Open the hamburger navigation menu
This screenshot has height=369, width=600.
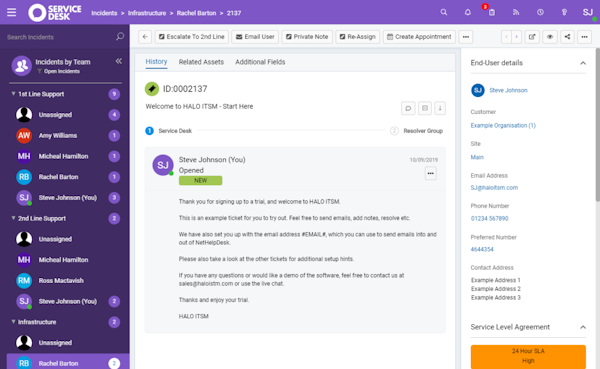click(11, 12)
